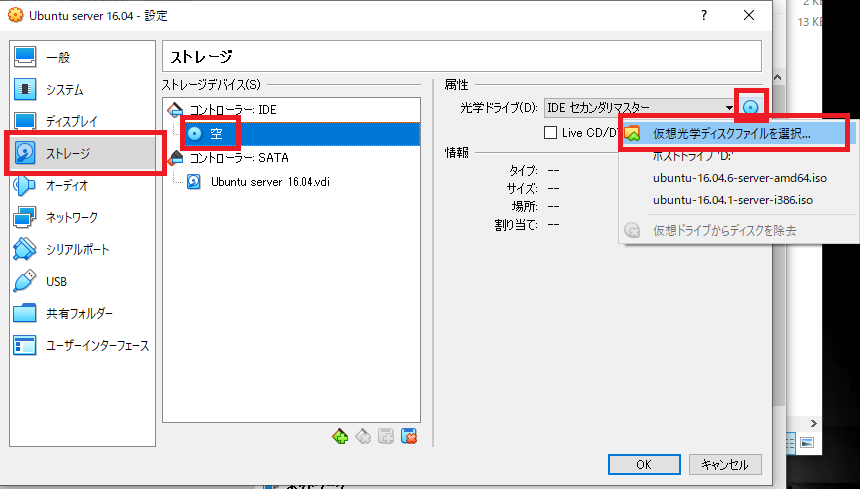The width and height of the screenshot is (860, 489).
Task: Select コントローラー: IDE in the storage tree
Action: click(291, 110)
